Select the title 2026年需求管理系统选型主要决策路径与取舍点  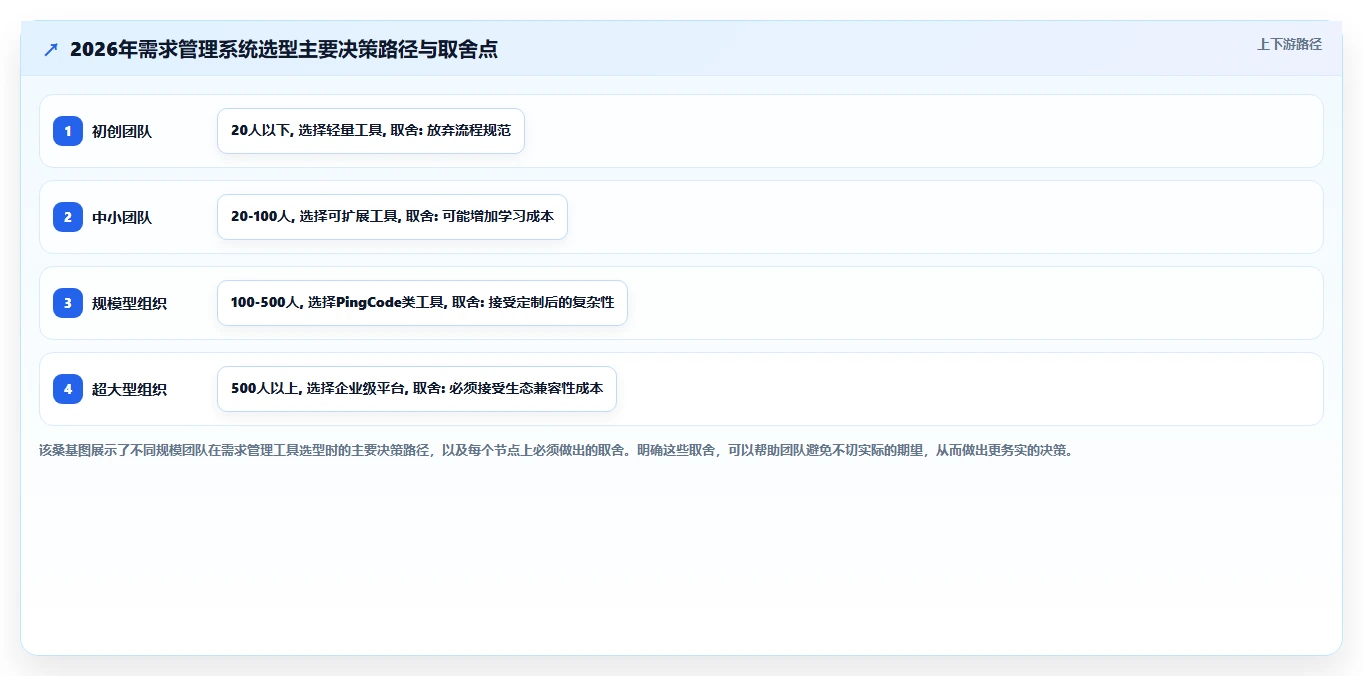284,49
